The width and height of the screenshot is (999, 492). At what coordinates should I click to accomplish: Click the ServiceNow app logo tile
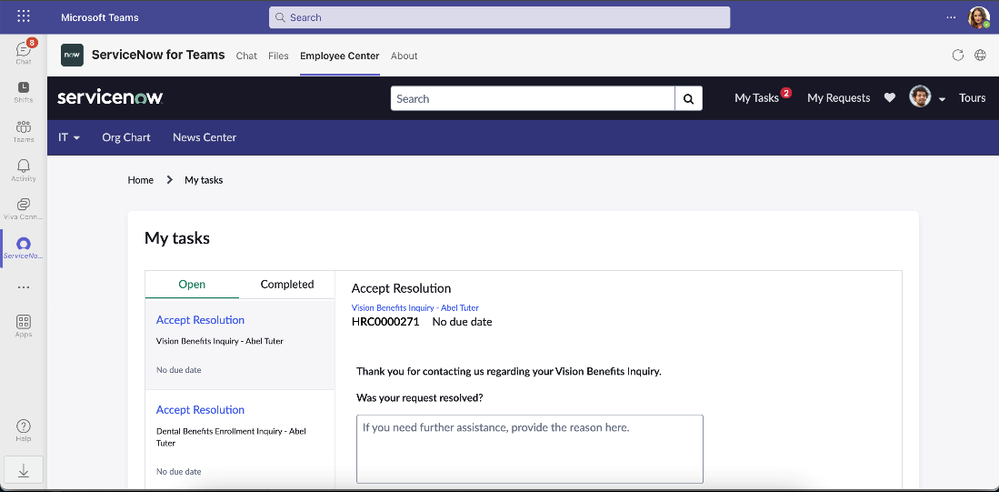[72, 55]
